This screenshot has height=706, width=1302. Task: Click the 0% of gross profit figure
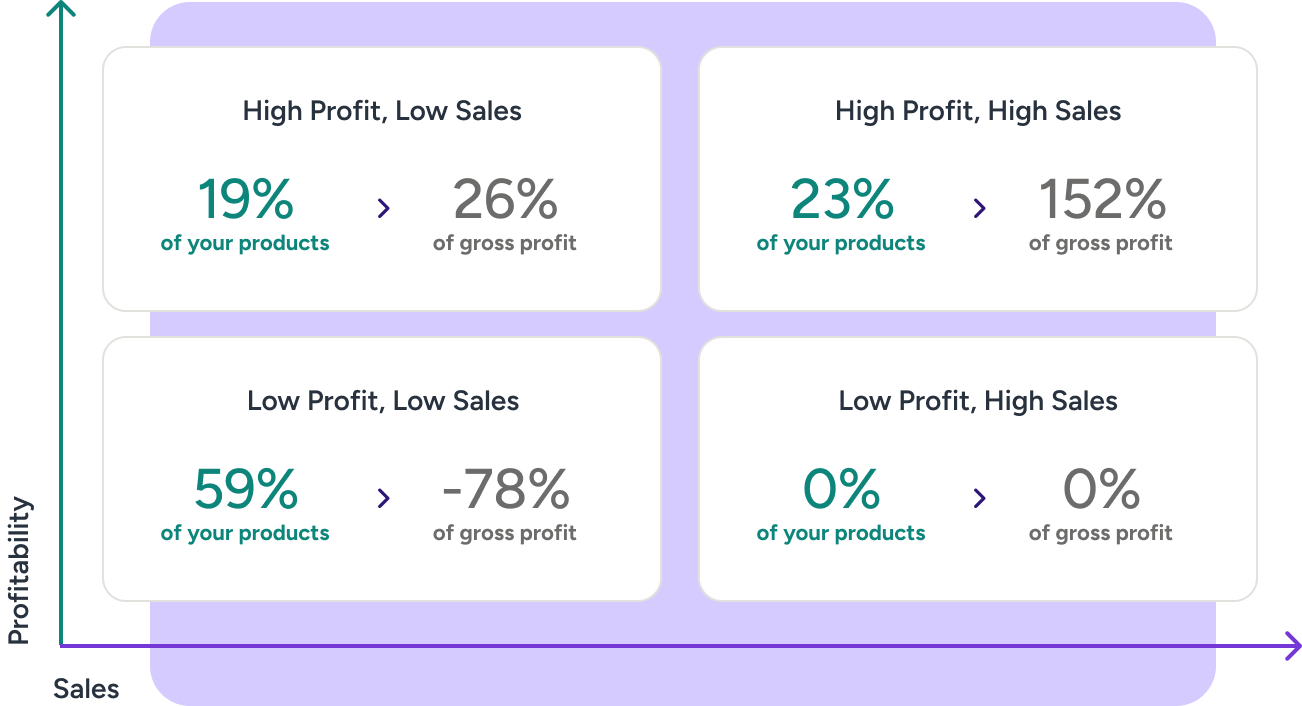(1101, 490)
